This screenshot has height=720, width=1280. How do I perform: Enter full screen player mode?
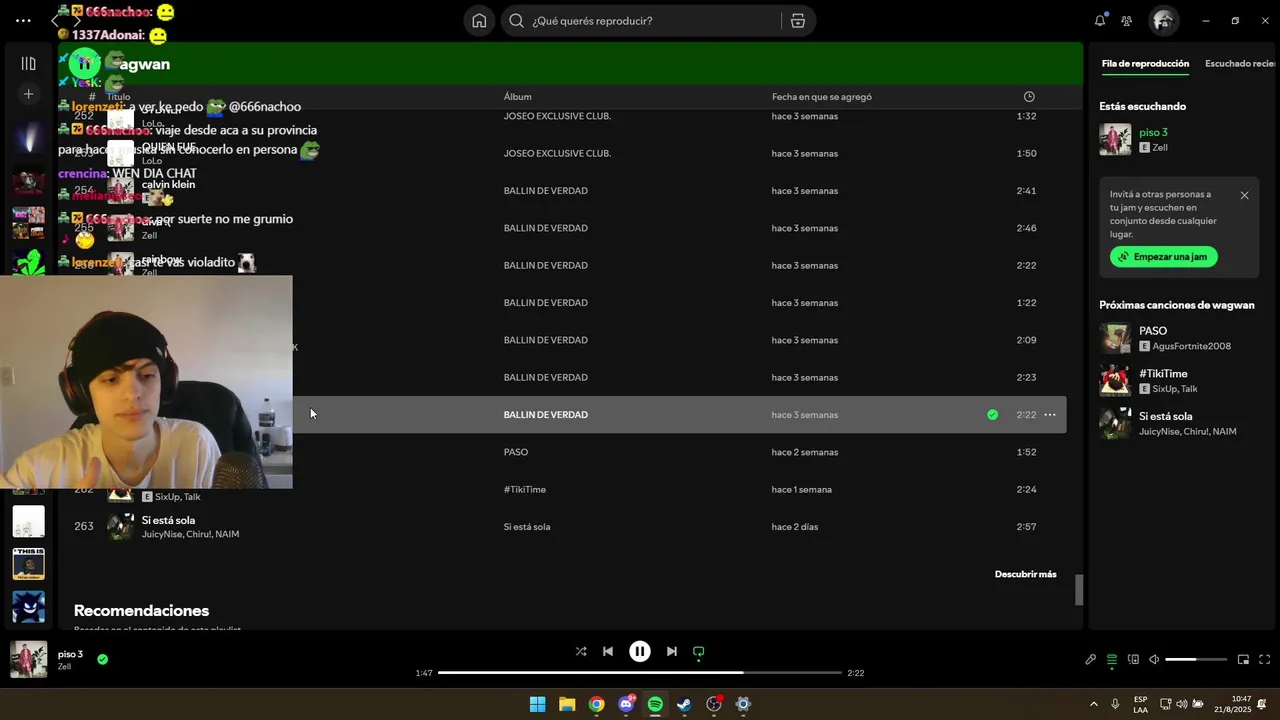click(1264, 659)
